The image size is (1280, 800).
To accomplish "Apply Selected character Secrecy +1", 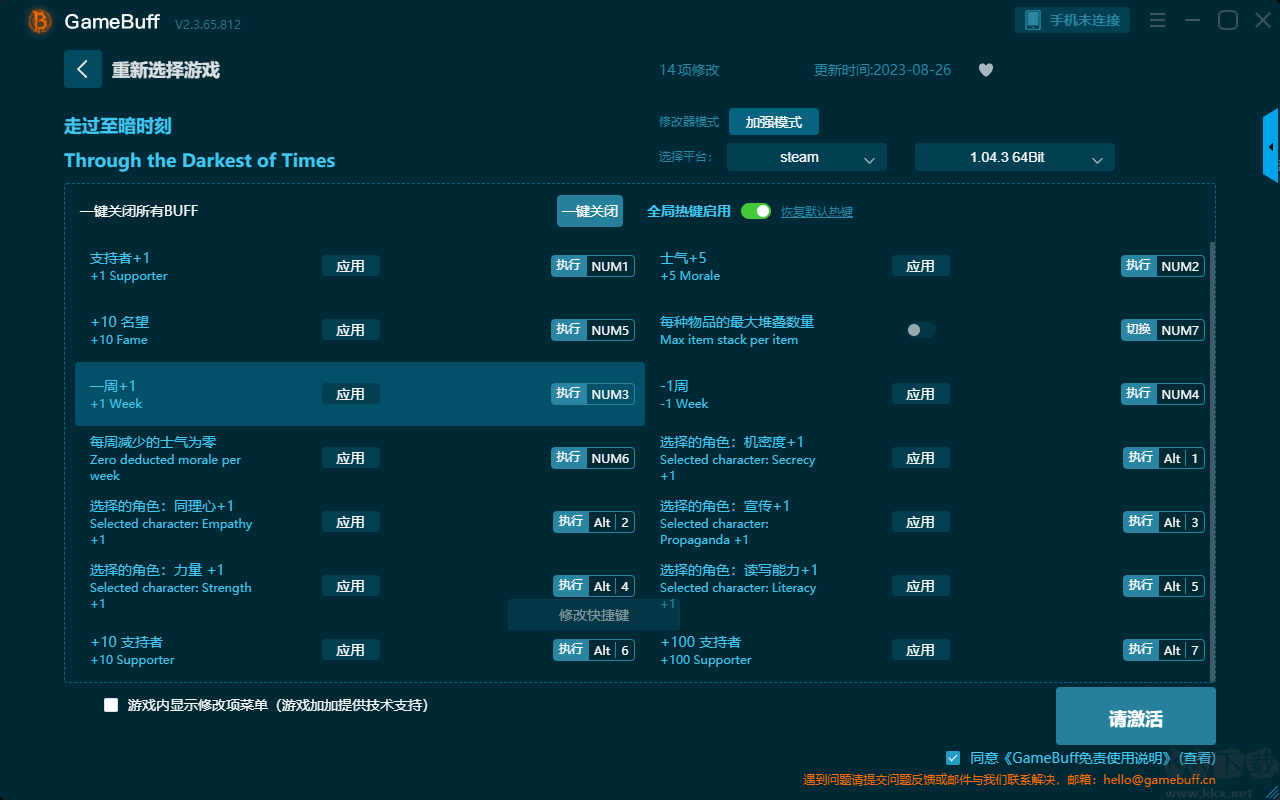I will click(921, 458).
